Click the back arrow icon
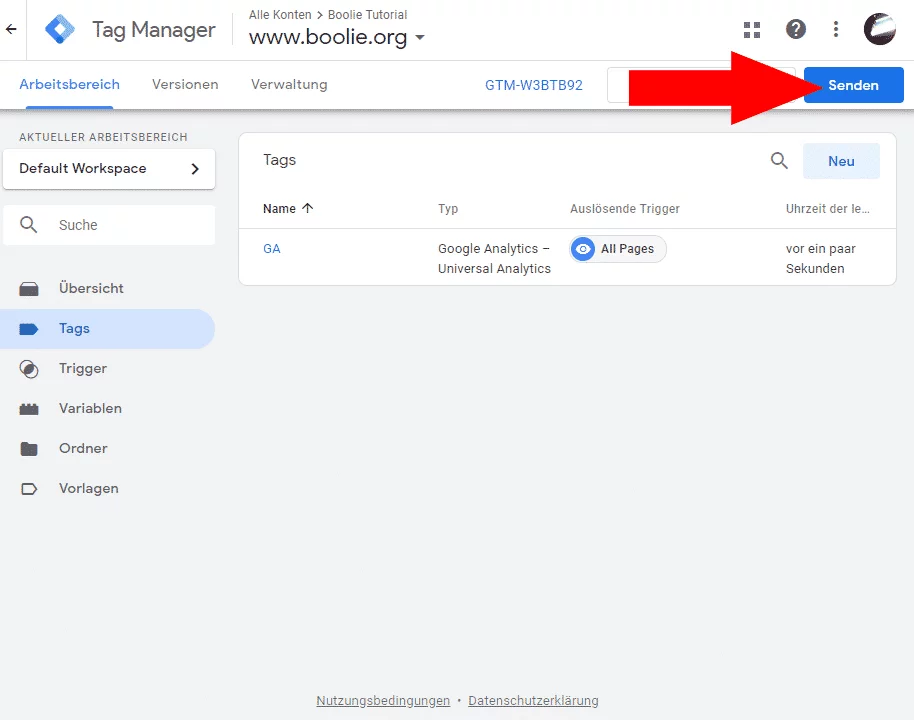 [x=11, y=29]
